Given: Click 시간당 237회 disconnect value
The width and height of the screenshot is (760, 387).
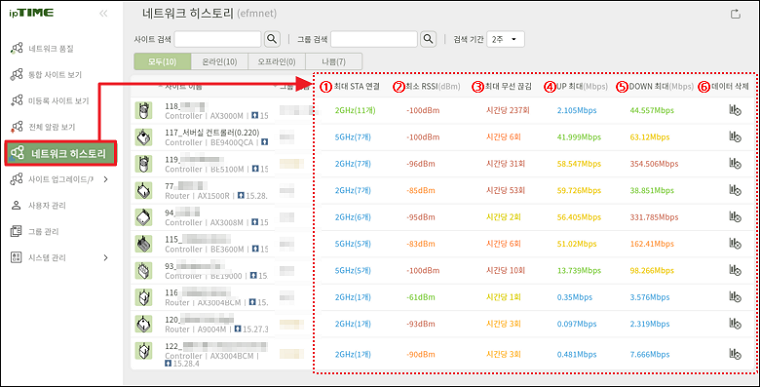Looking at the screenshot, I should 507,111.
